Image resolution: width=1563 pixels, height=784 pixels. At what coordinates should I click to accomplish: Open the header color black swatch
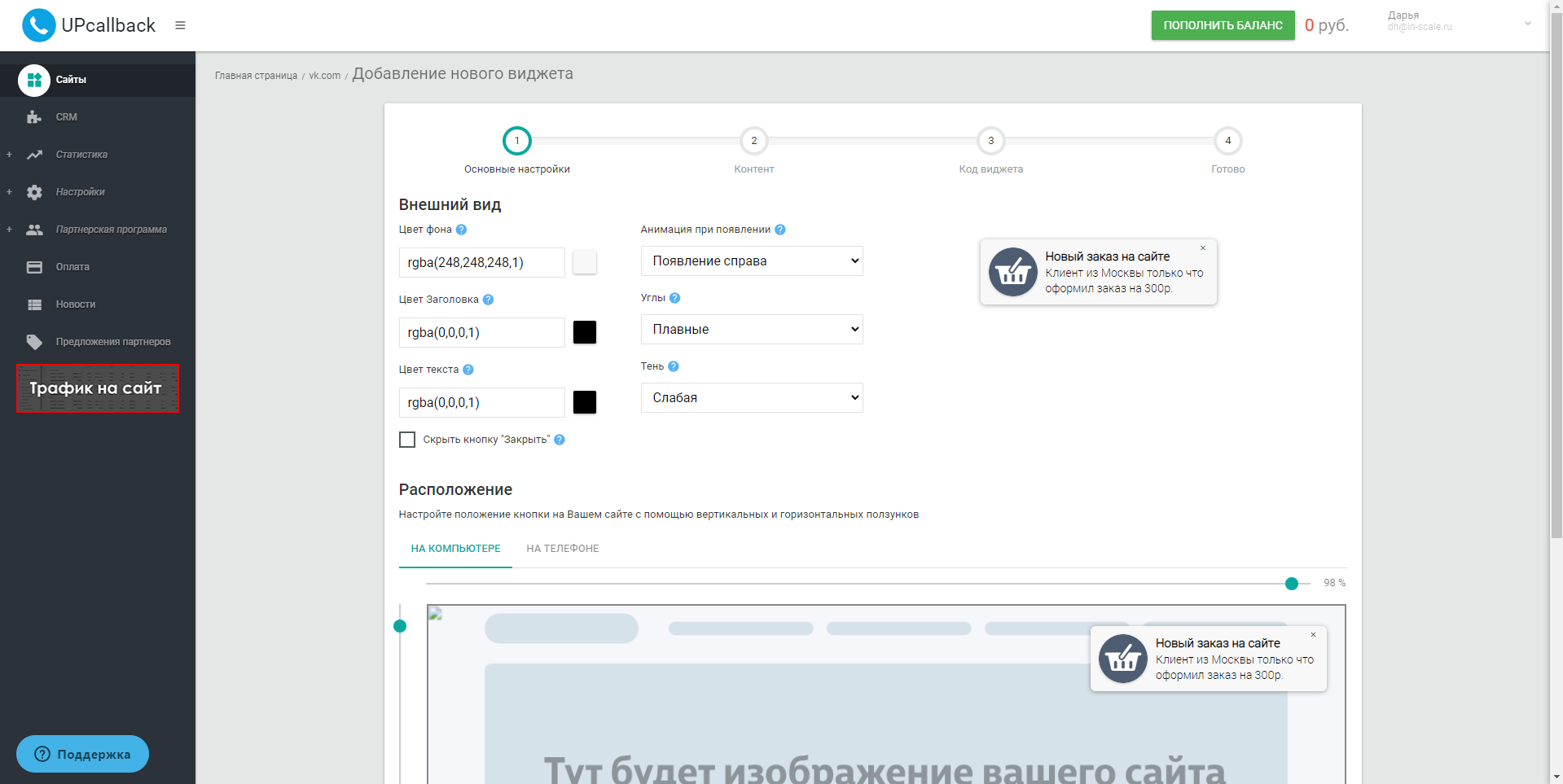tap(585, 332)
